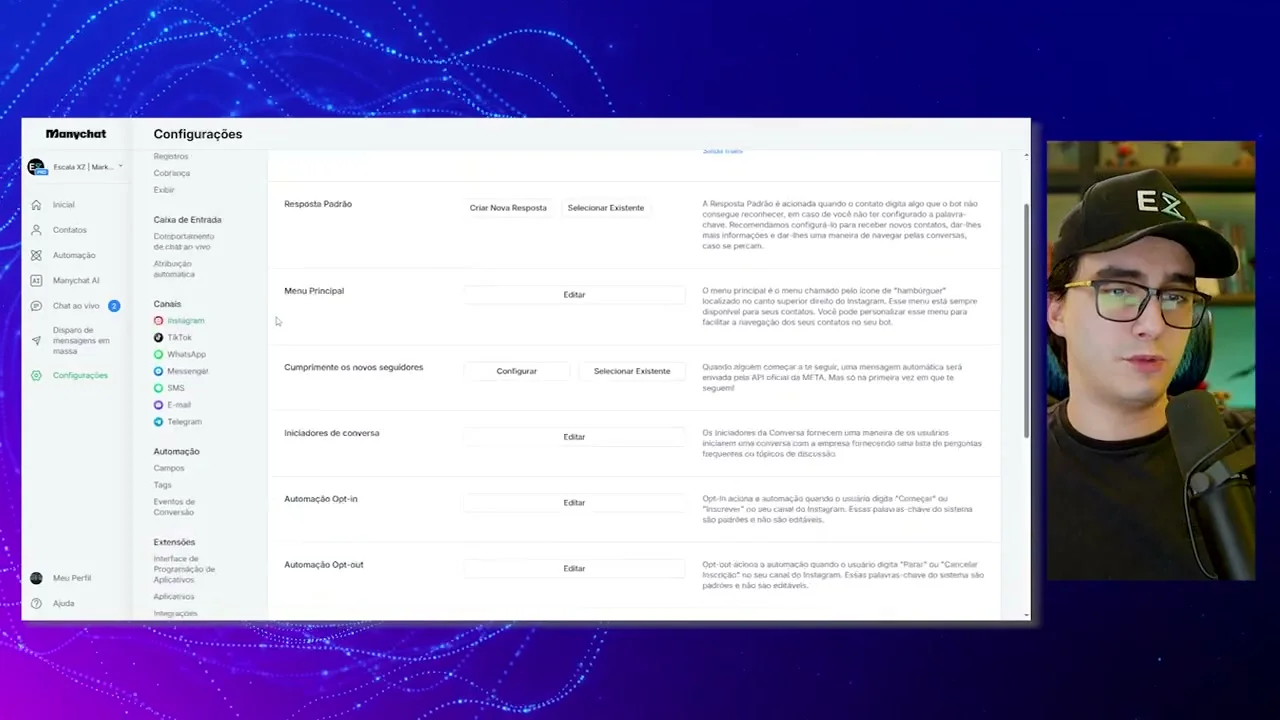Open Chat ao vivo bubble icon

pyautogui.click(x=36, y=306)
